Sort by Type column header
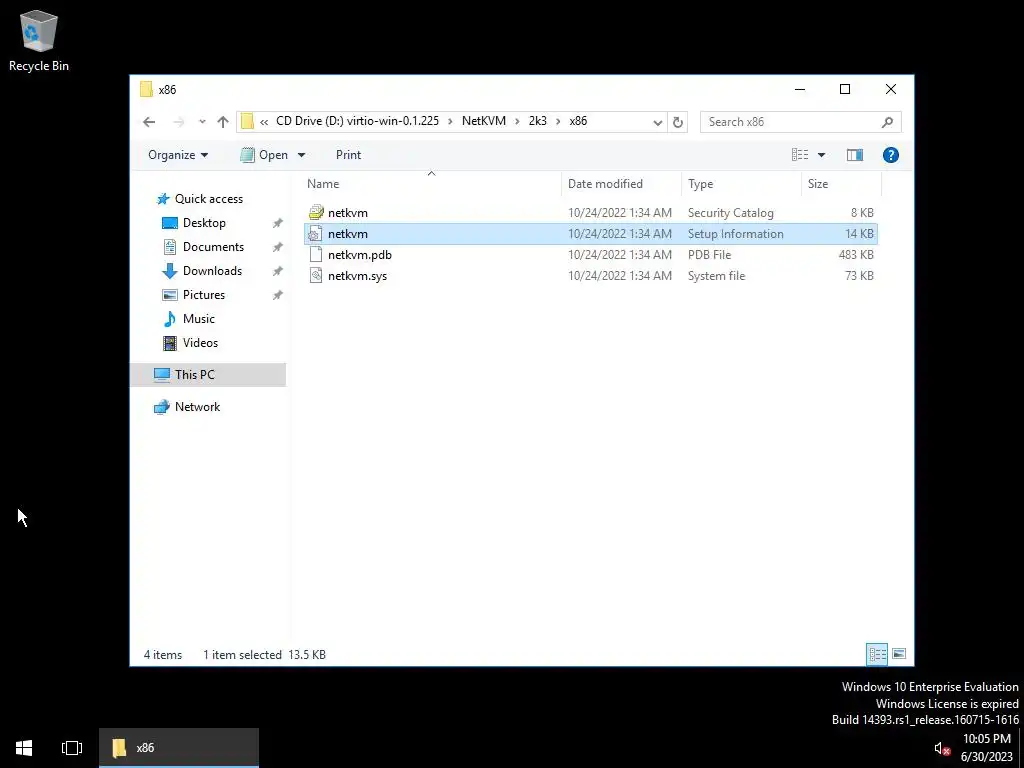The image size is (1024, 768). click(741, 184)
